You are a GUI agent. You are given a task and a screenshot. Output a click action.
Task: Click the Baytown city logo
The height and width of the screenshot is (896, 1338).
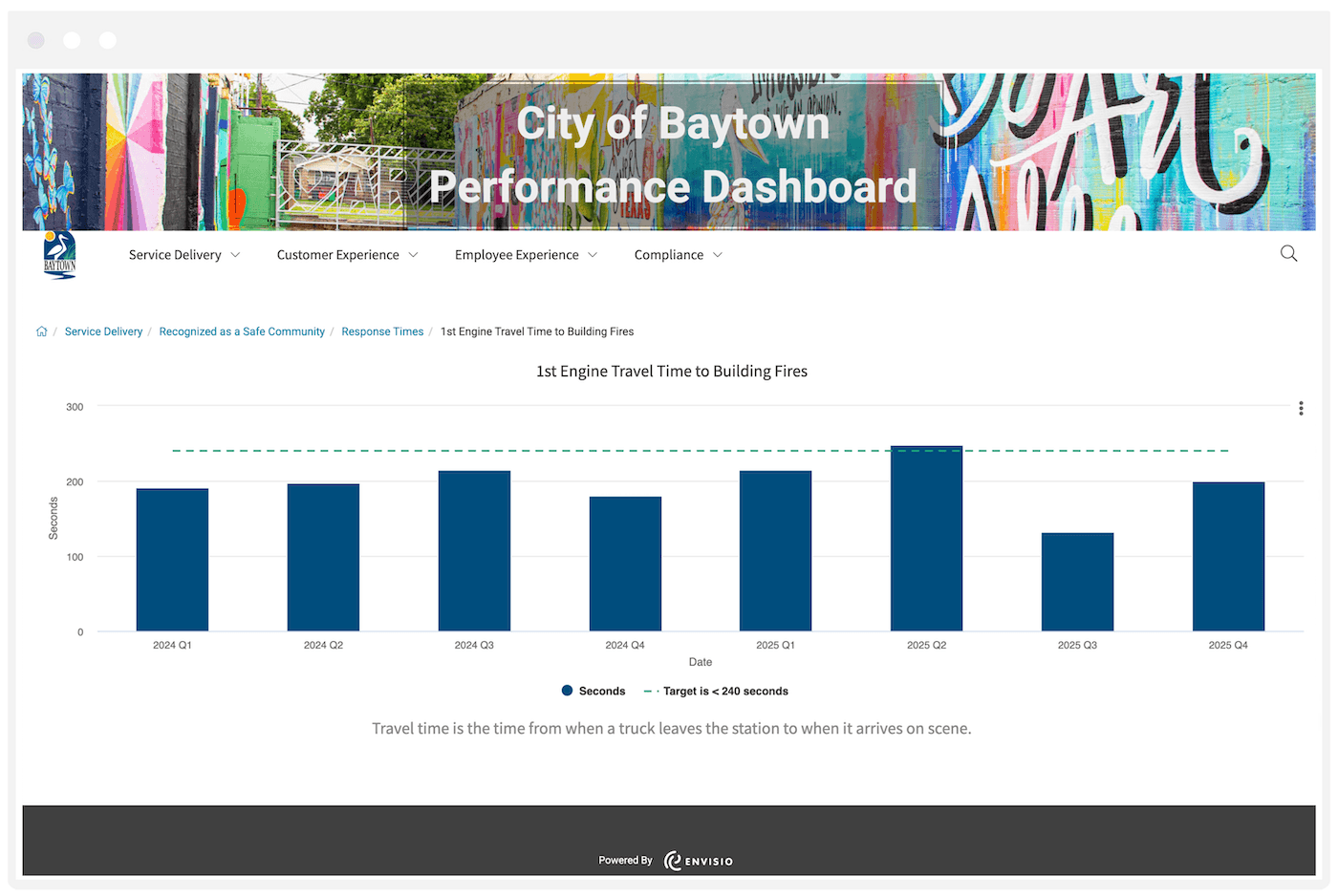(58, 255)
